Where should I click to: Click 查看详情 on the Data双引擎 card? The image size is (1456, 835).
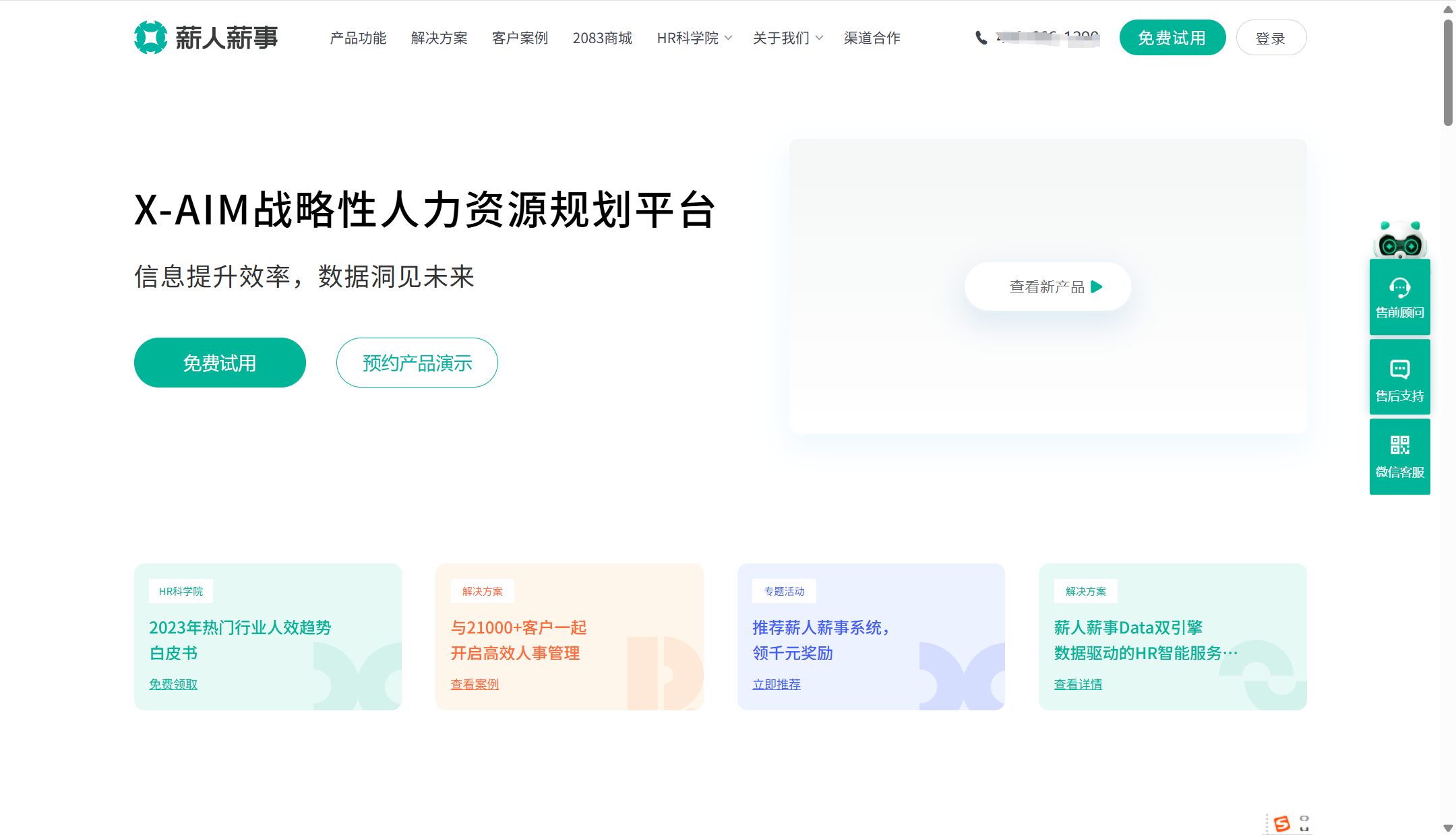(x=1078, y=684)
